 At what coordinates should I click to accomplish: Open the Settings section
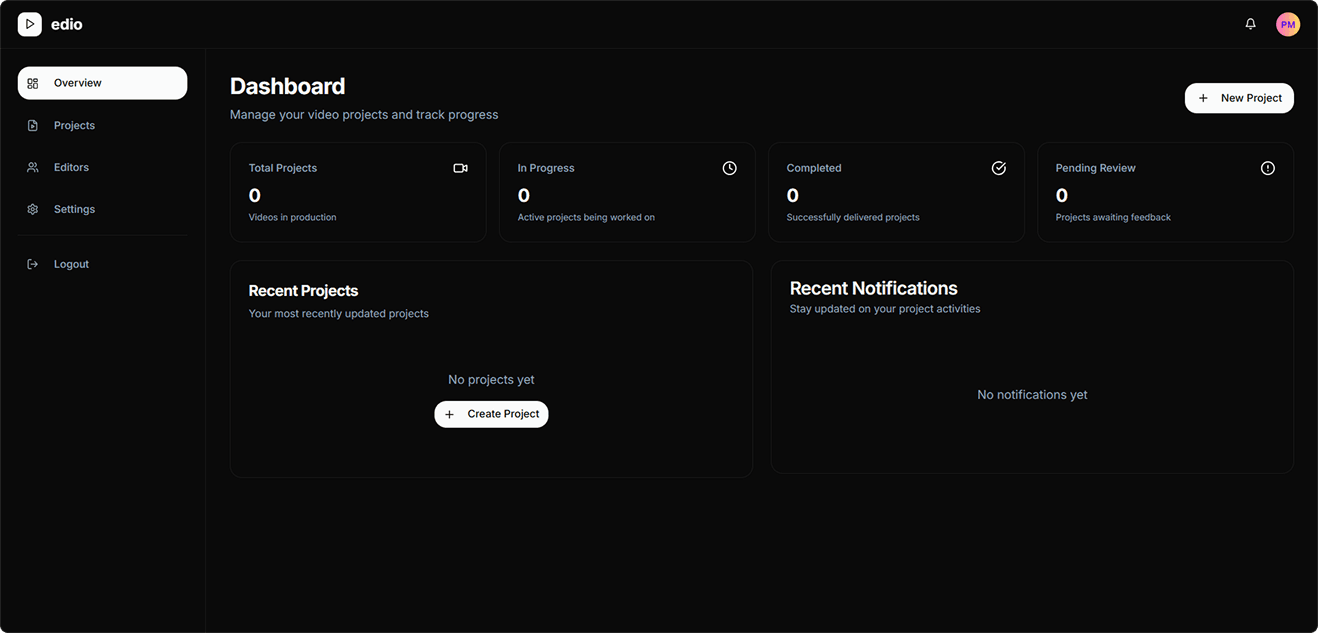(x=74, y=209)
